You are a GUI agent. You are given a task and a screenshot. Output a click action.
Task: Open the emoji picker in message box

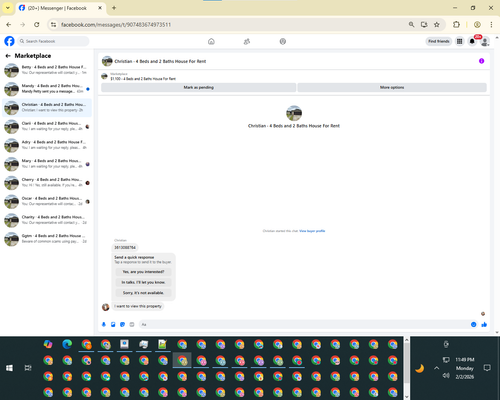click(473, 324)
